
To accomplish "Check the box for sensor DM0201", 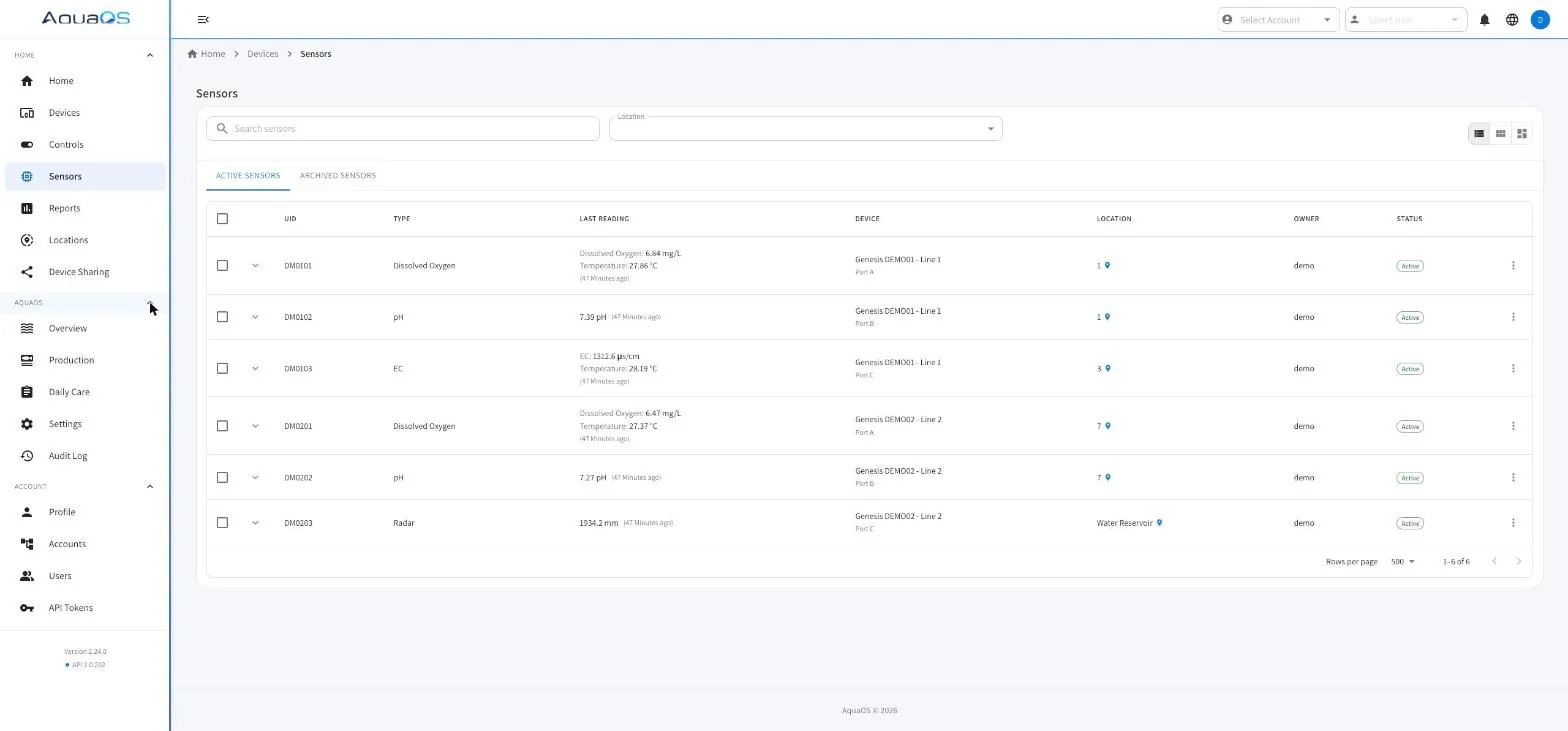I will click(x=222, y=426).
